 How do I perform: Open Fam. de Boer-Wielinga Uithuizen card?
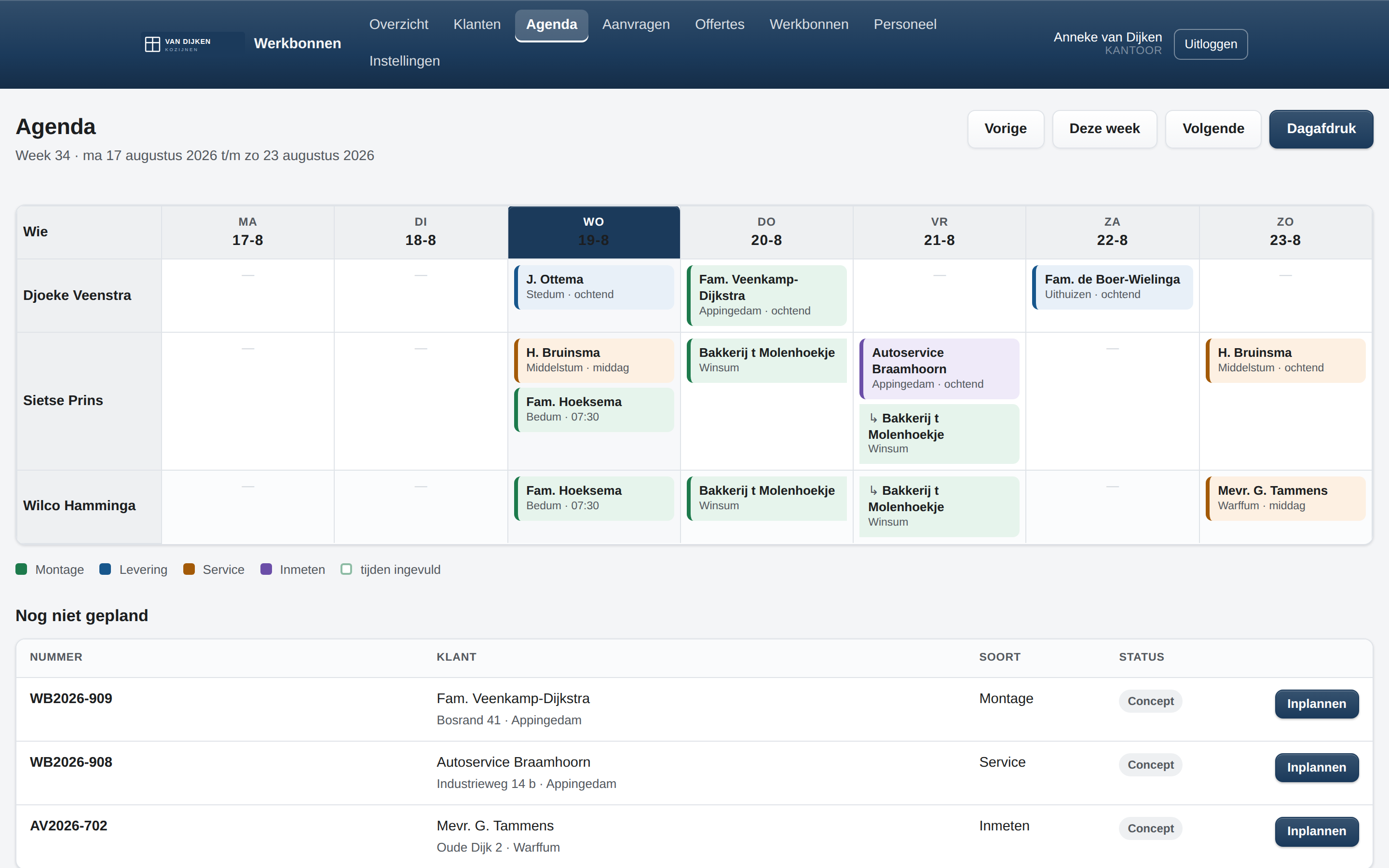[1112, 287]
